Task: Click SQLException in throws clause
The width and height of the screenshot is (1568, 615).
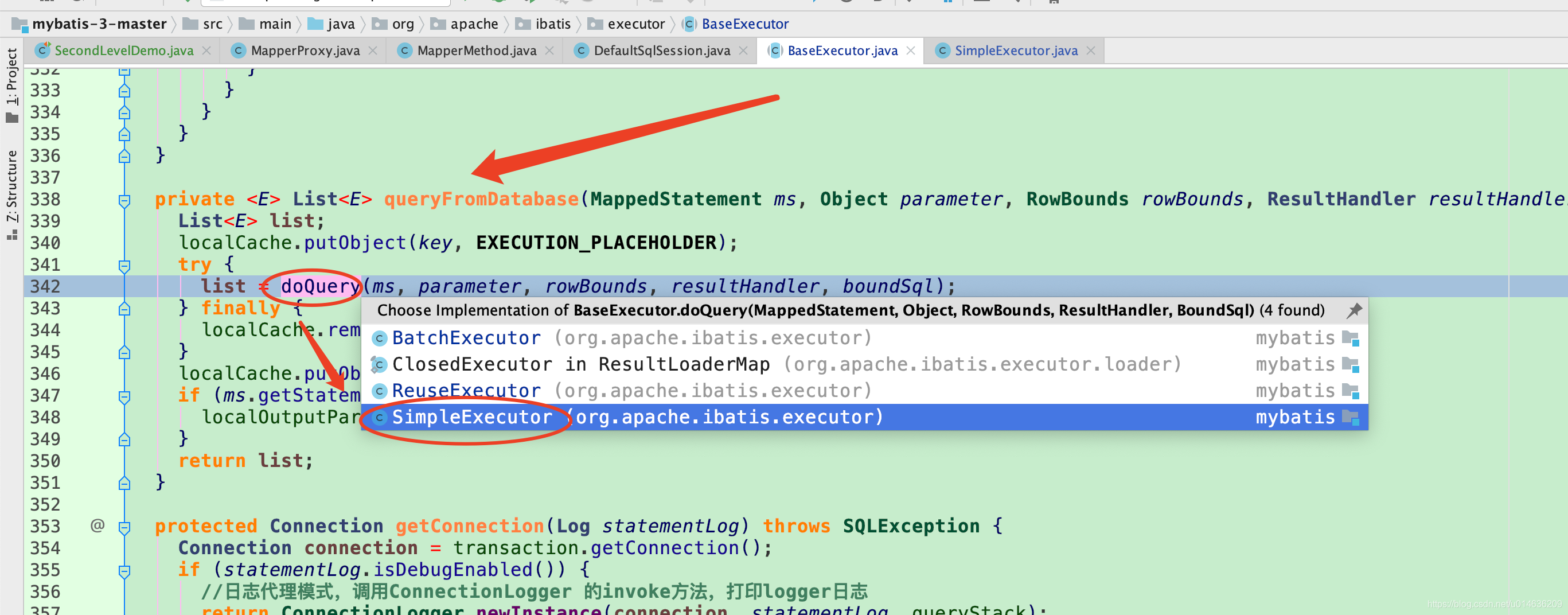Action: (911, 526)
